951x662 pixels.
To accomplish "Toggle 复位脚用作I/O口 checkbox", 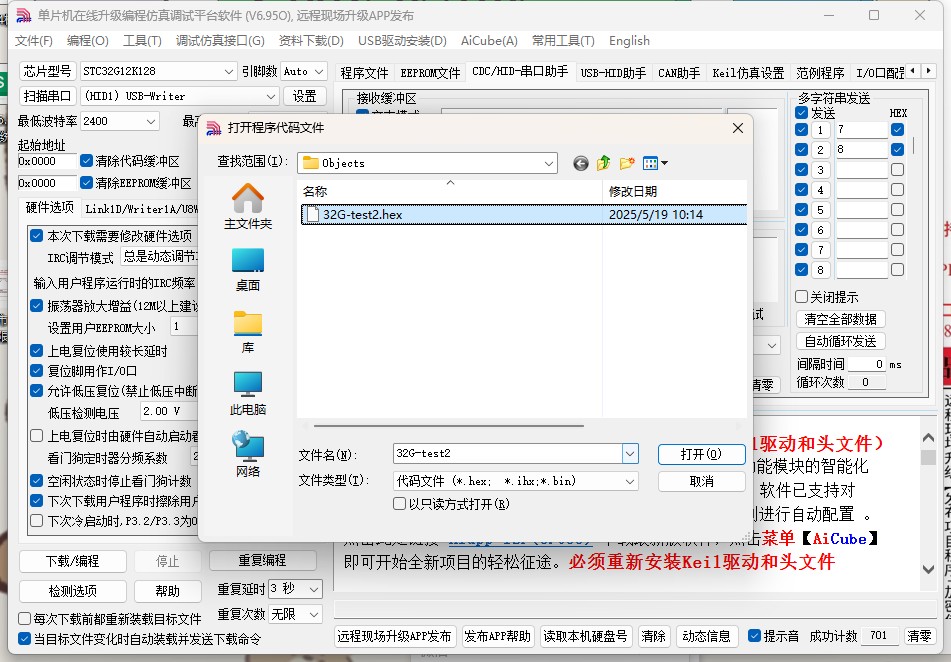I will (36, 371).
